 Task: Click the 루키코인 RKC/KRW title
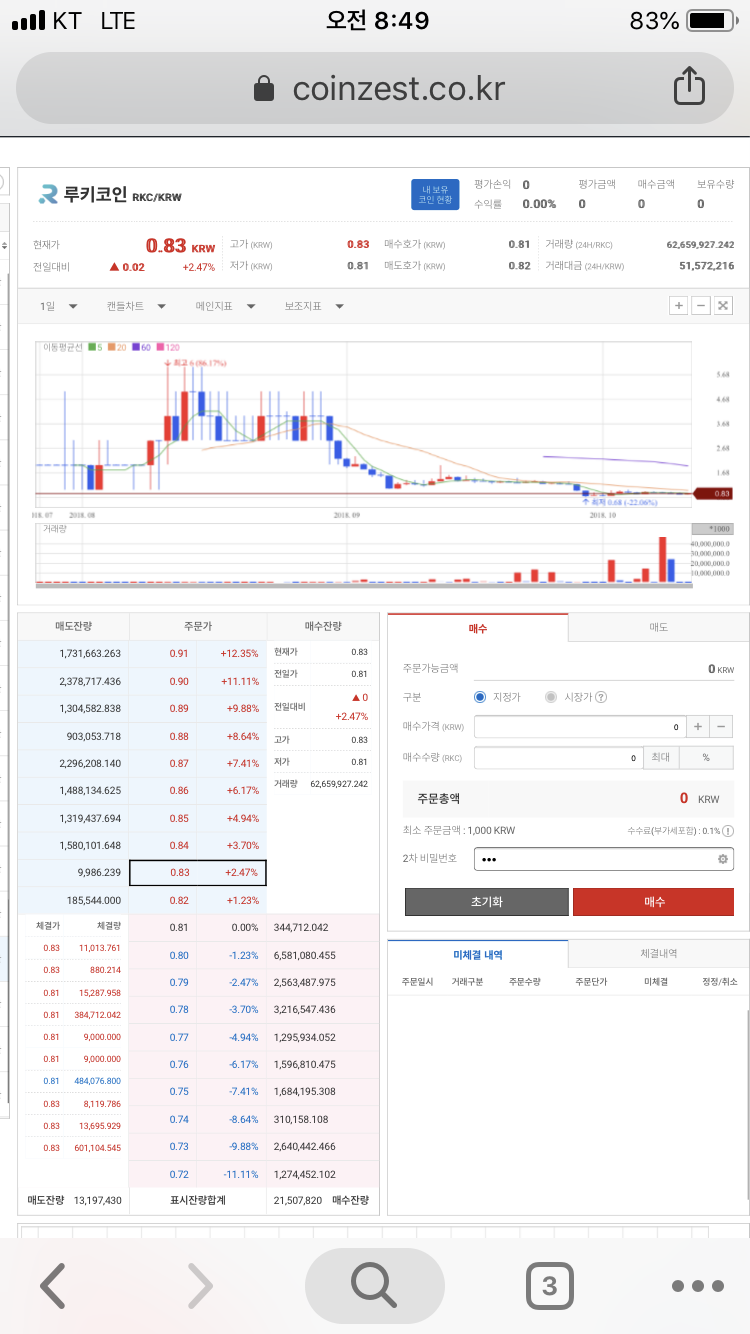pos(124,195)
